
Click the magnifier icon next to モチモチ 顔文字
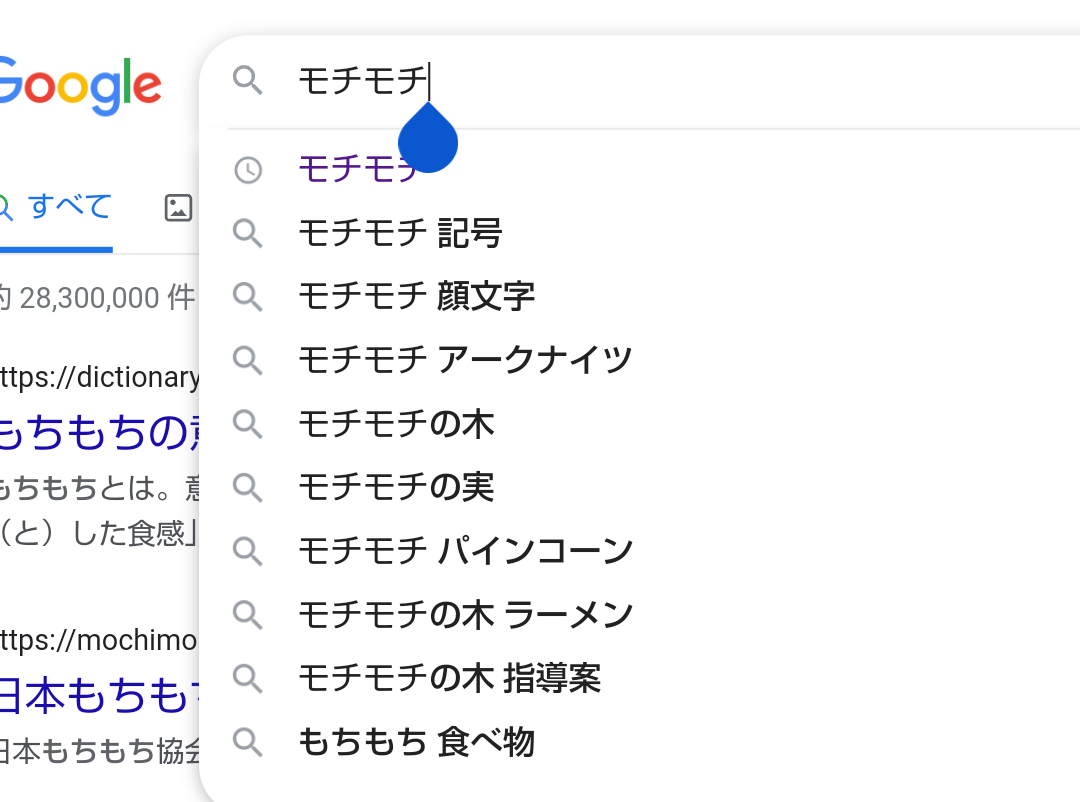click(248, 297)
